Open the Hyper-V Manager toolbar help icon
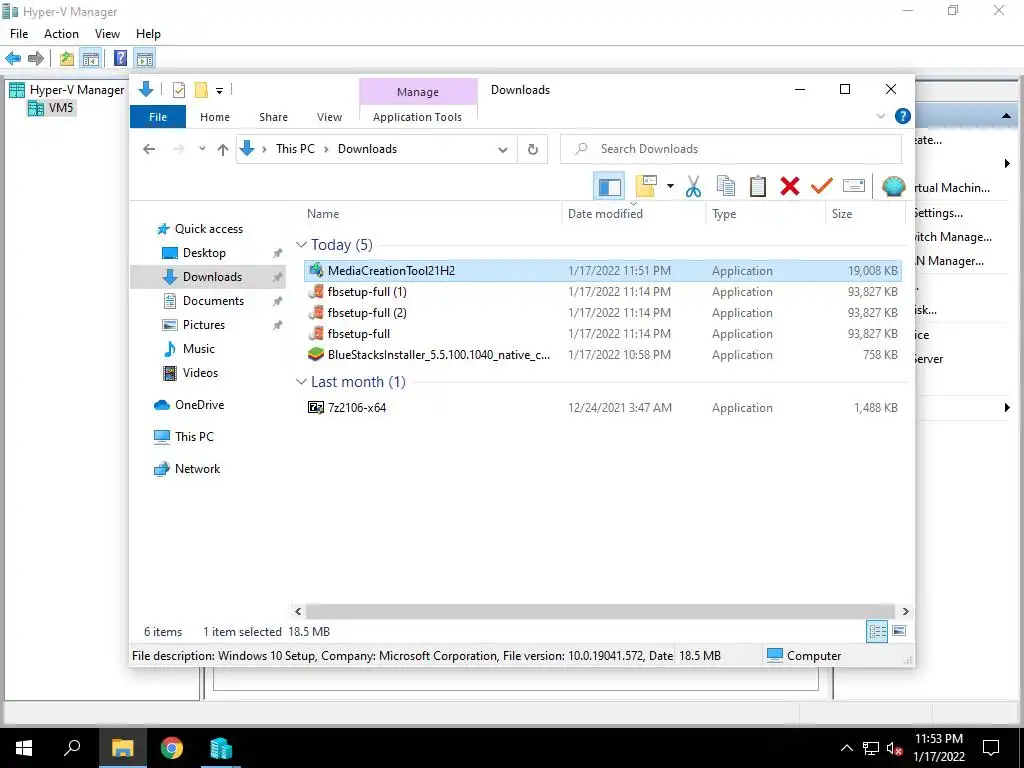Screen dimensions: 1024x768 [x=120, y=58]
